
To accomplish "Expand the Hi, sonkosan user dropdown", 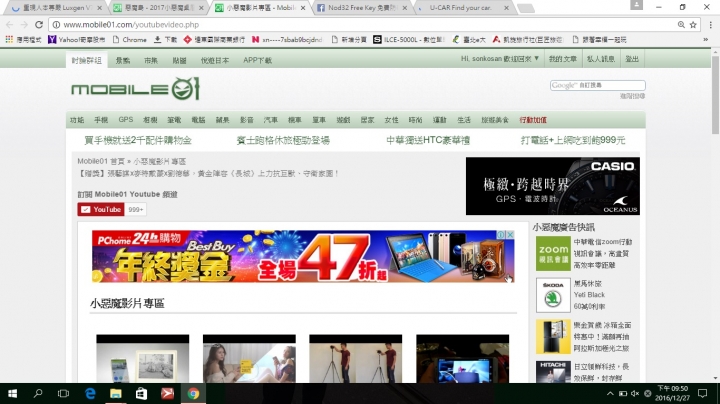I will coord(500,59).
